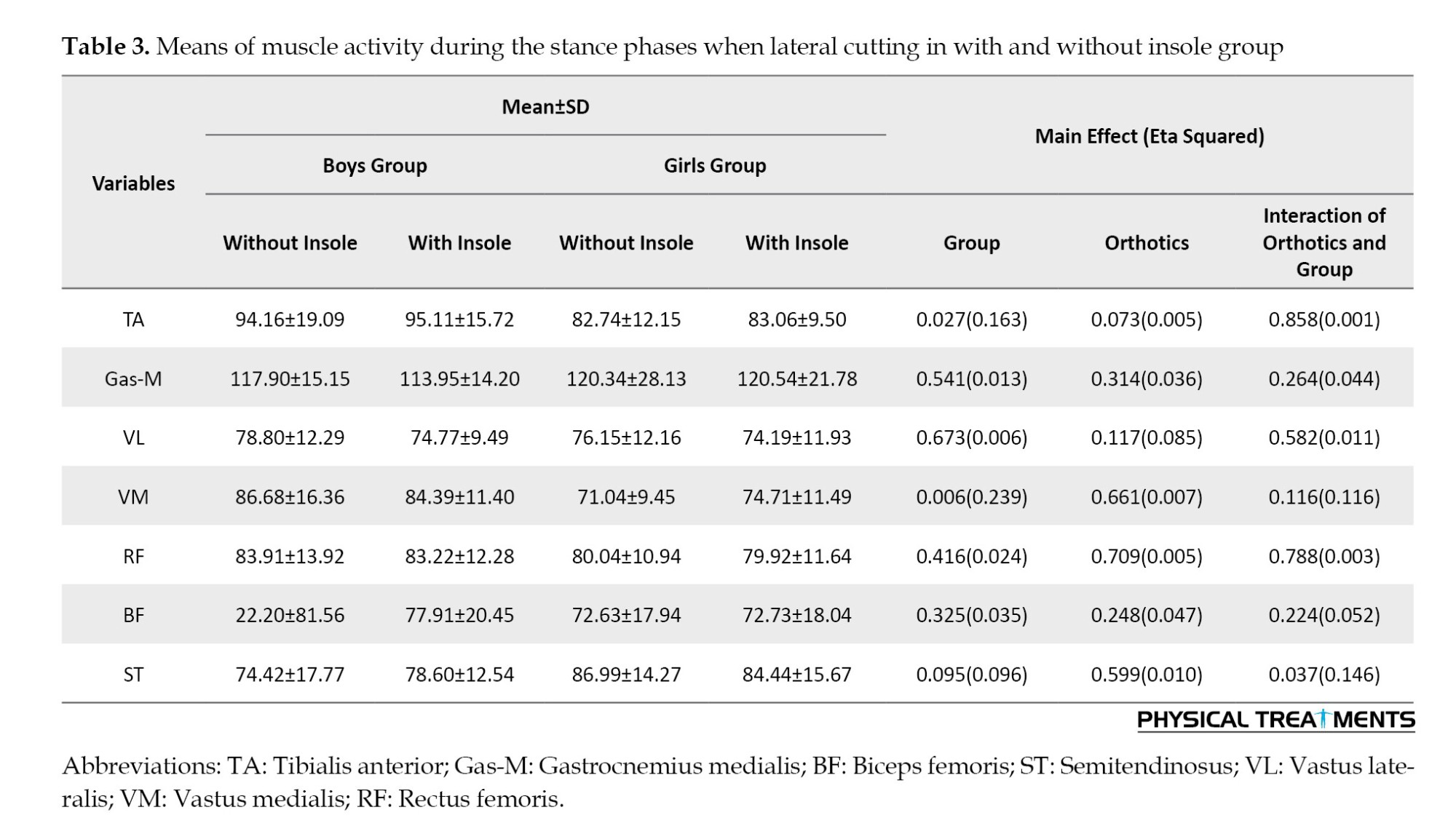Viewport: 1456px width, 834px height.
Task: Click the "Mean±SD" header
Action: pyautogui.click(x=545, y=107)
